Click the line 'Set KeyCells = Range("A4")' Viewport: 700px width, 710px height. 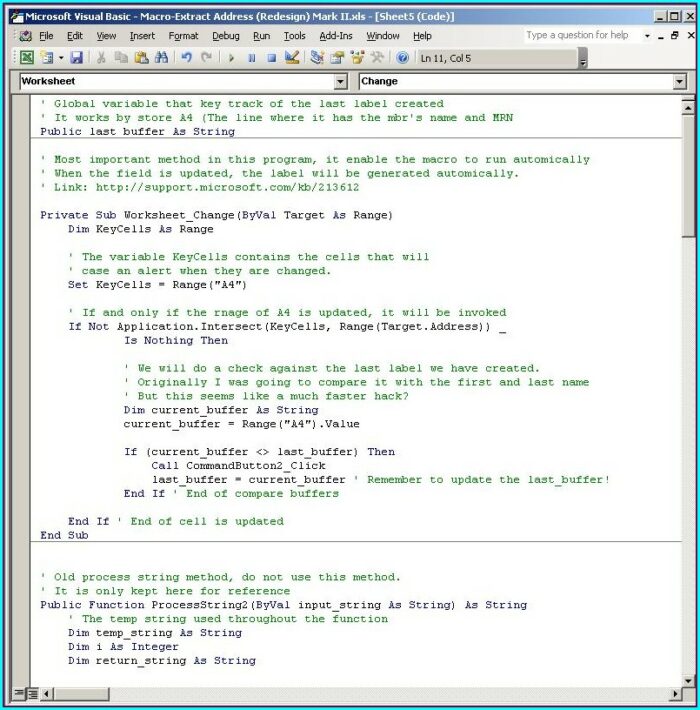click(x=157, y=285)
